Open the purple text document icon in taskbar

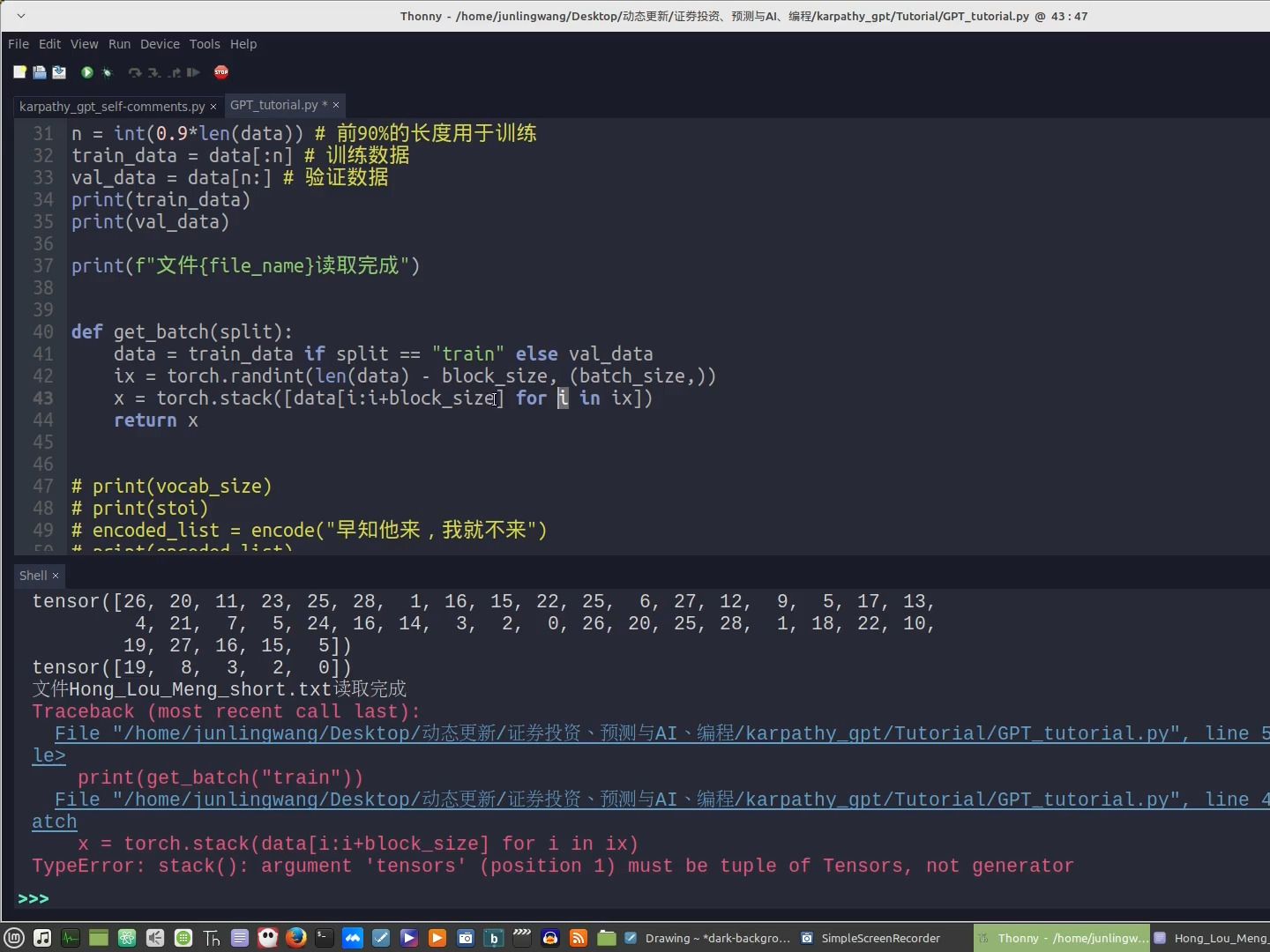tap(240, 938)
